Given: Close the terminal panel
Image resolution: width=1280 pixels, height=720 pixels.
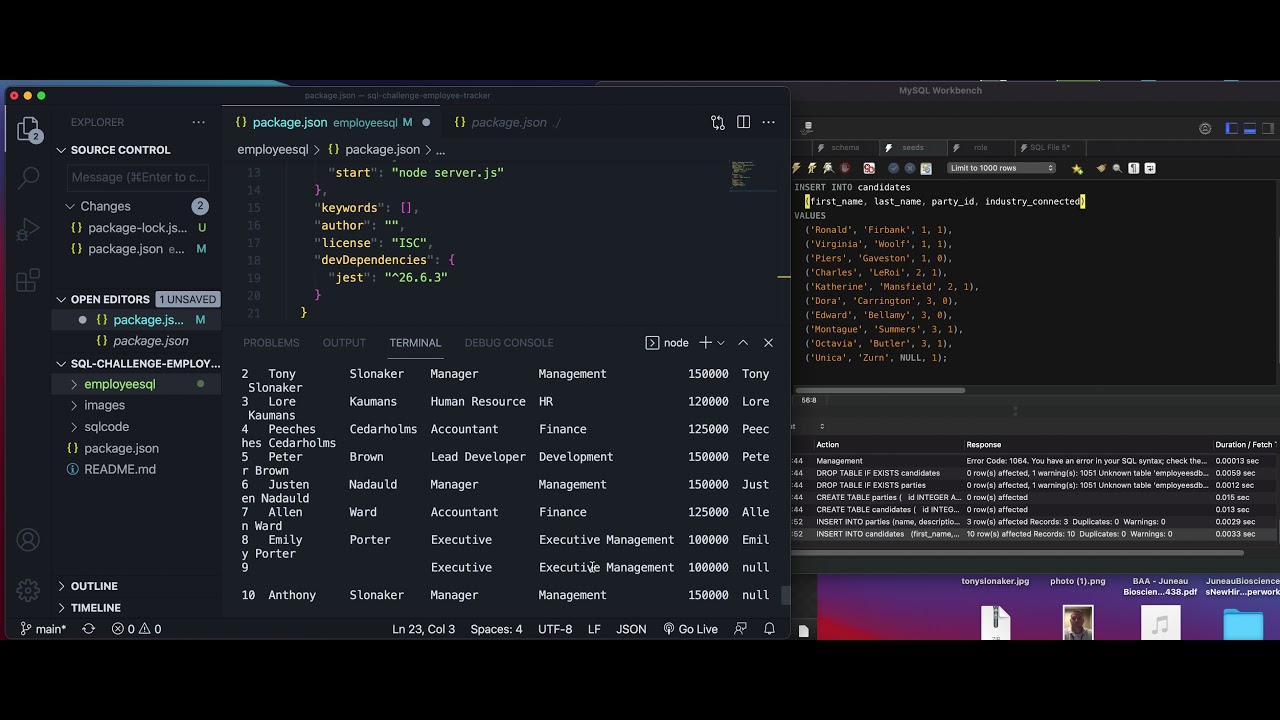Looking at the screenshot, I should (x=768, y=342).
